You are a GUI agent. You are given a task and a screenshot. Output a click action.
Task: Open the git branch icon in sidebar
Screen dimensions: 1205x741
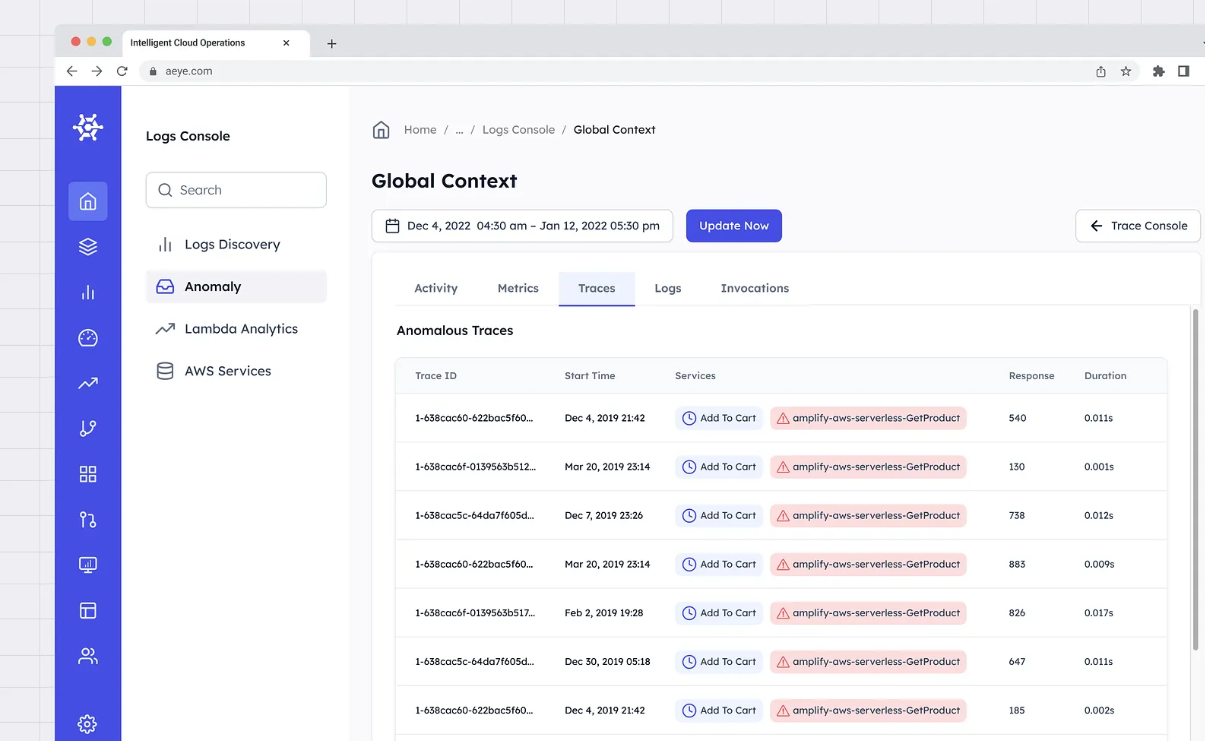coord(88,428)
